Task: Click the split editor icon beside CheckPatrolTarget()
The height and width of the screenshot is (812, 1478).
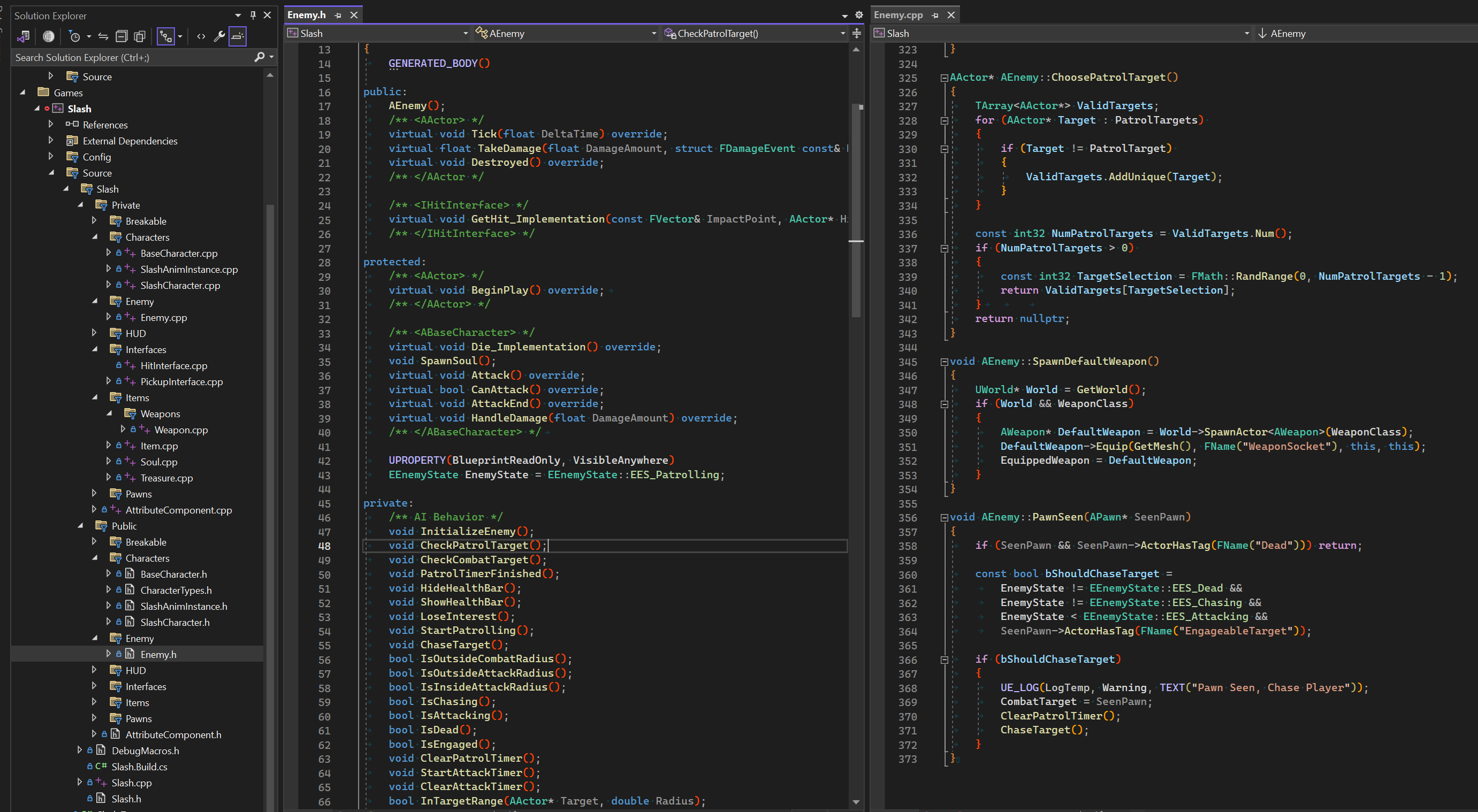Action: click(x=857, y=33)
